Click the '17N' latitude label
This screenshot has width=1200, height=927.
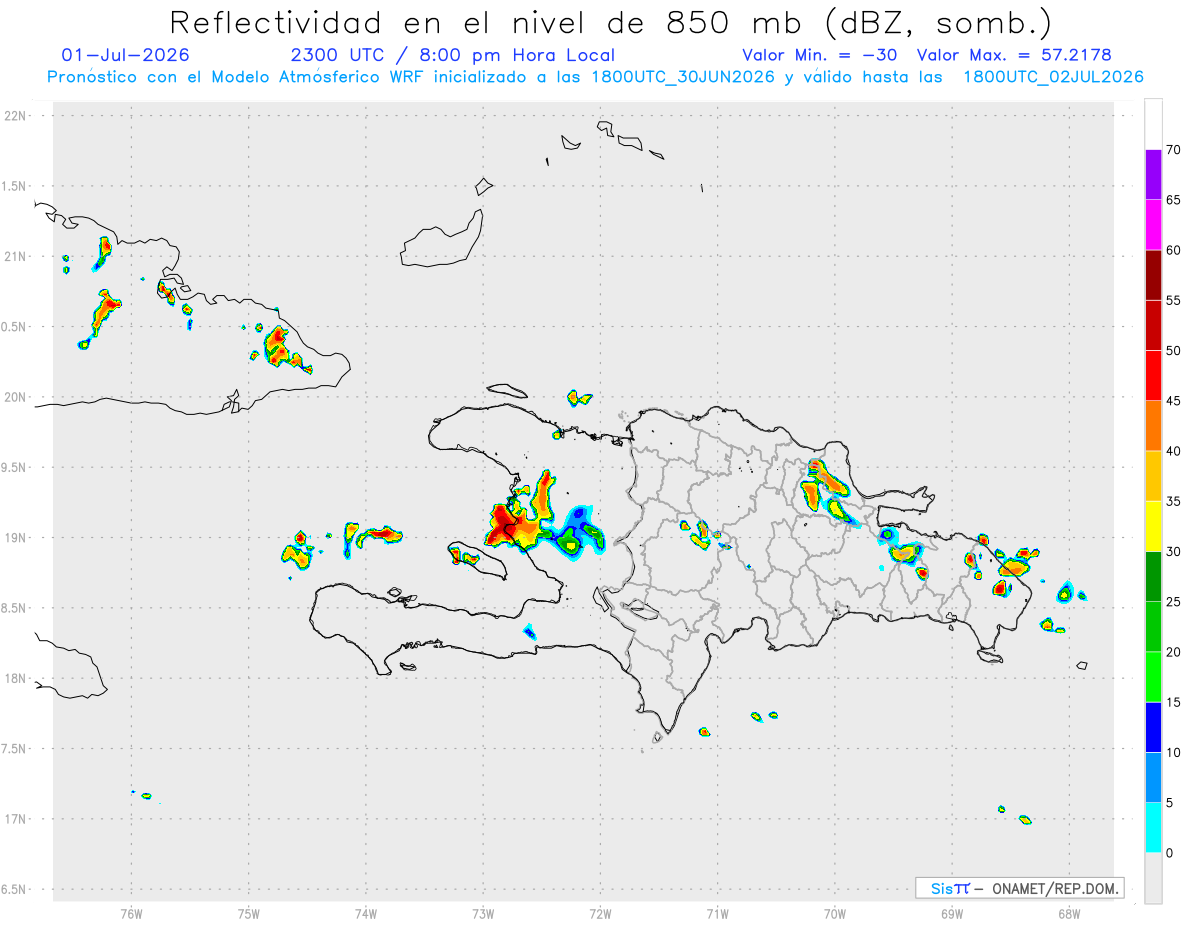coord(16,819)
